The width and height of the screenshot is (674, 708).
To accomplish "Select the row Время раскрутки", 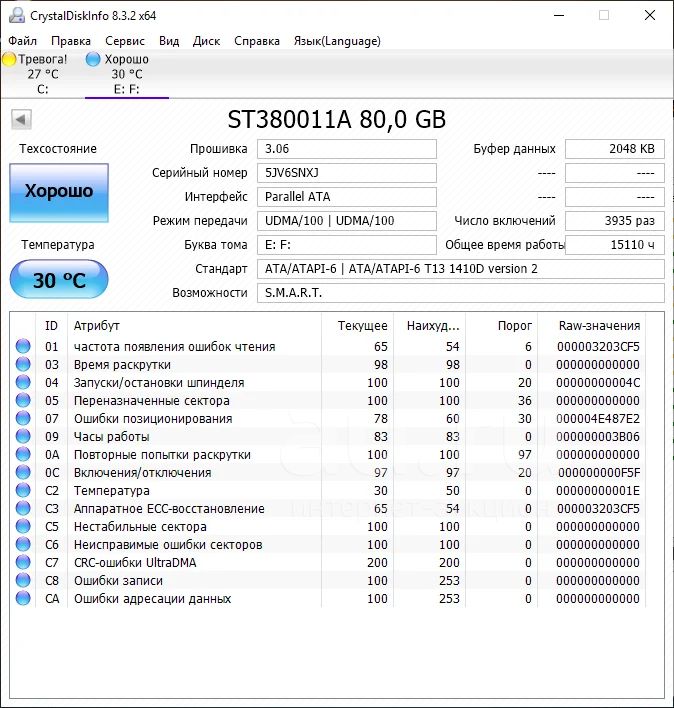I will pyautogui.click(x=328, y=364).
